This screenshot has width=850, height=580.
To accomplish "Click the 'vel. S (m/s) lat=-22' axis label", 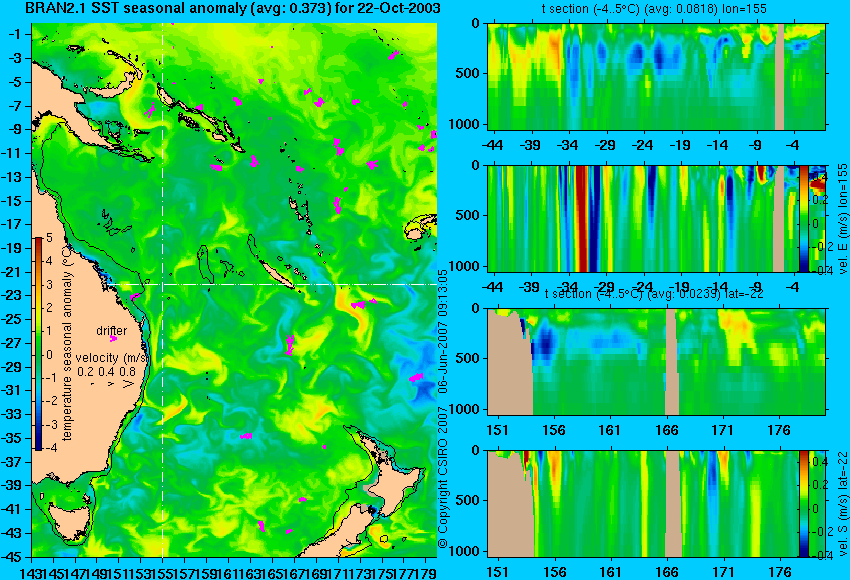I will [x=843, y=504].
